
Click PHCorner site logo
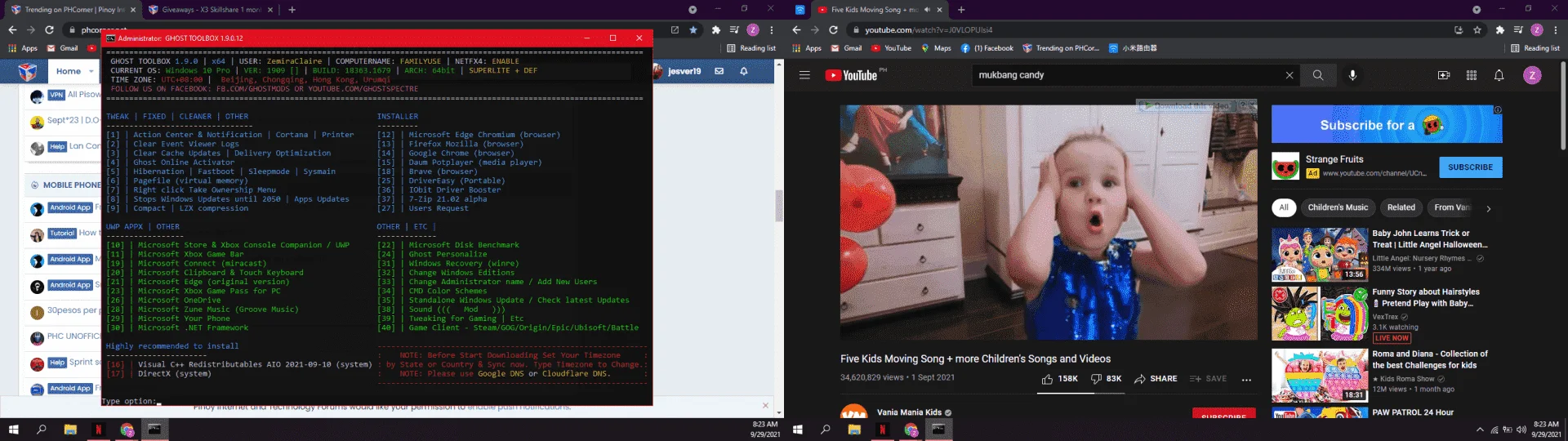tap(28, 72)
